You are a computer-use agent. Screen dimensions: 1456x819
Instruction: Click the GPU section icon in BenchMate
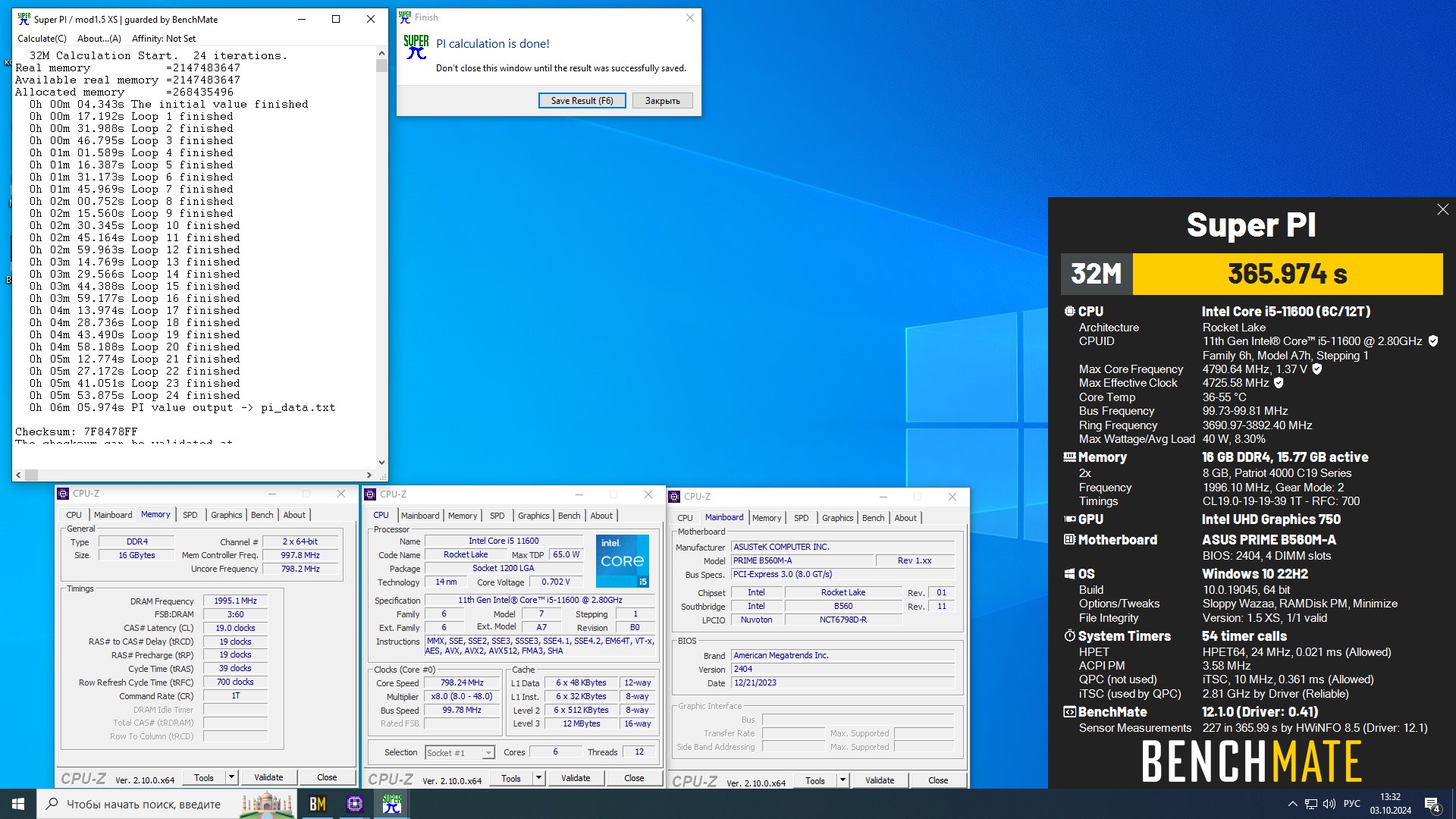[1069, 519]
